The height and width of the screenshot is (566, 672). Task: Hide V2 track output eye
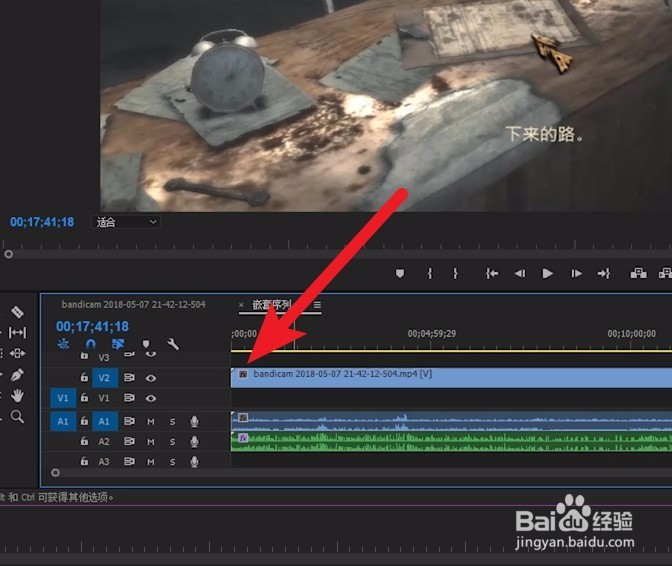tap(150, 378)
